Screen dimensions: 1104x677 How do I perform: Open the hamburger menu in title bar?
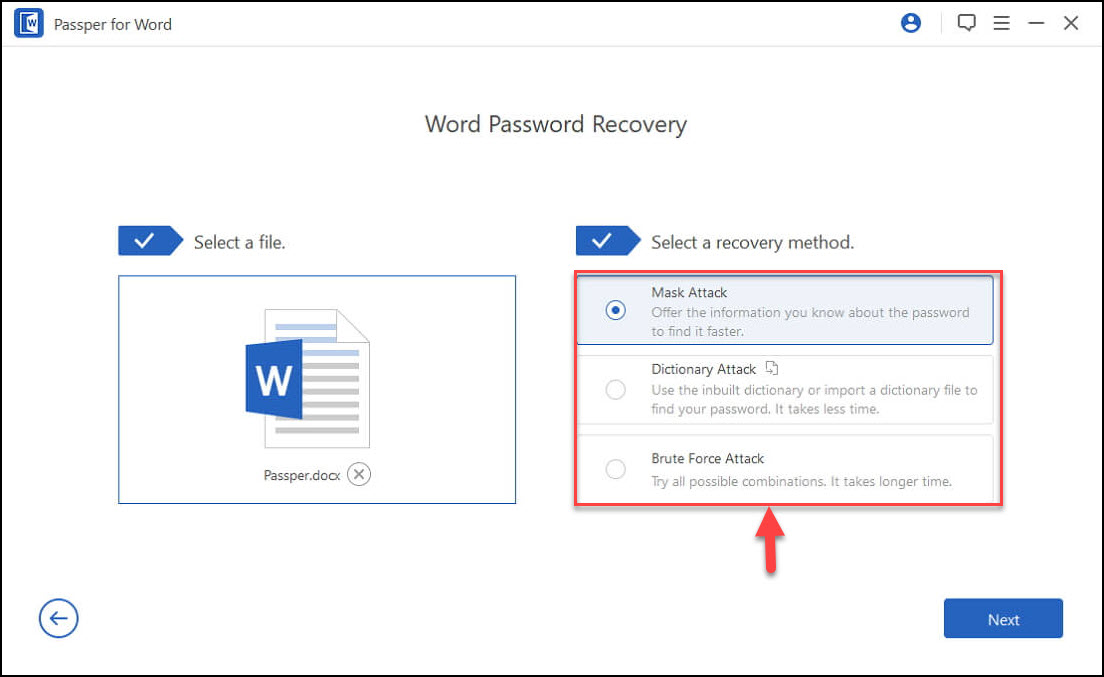[x=1001, y=23]
